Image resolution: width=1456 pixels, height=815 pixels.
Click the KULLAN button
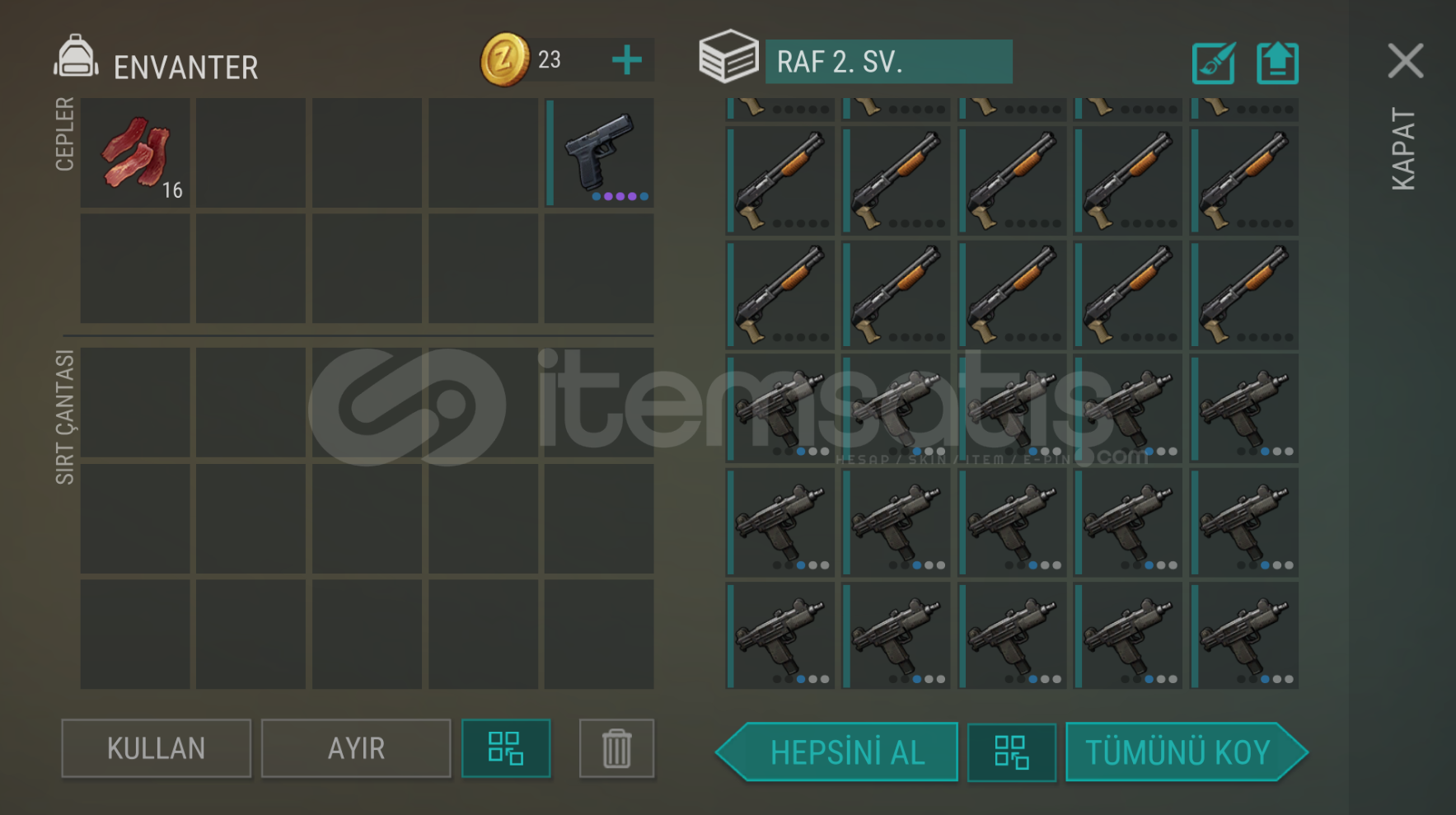click(156, 748)
